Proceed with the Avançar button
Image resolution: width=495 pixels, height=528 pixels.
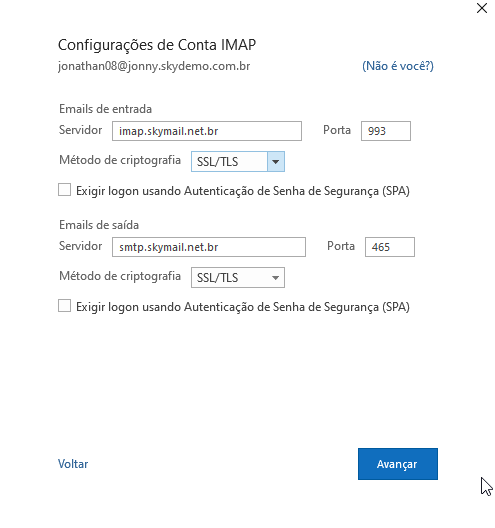[x=398, y=464]
